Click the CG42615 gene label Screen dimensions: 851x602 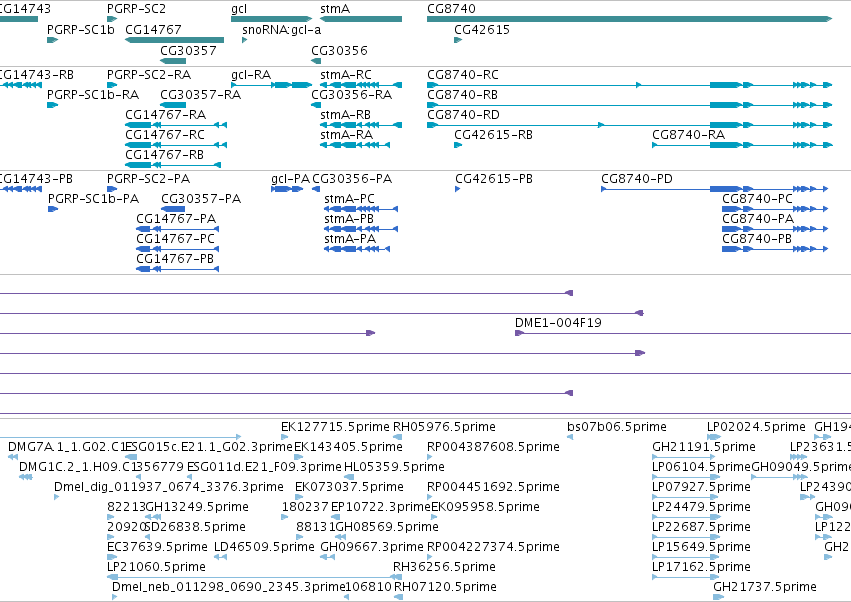(x=482, y=30)
